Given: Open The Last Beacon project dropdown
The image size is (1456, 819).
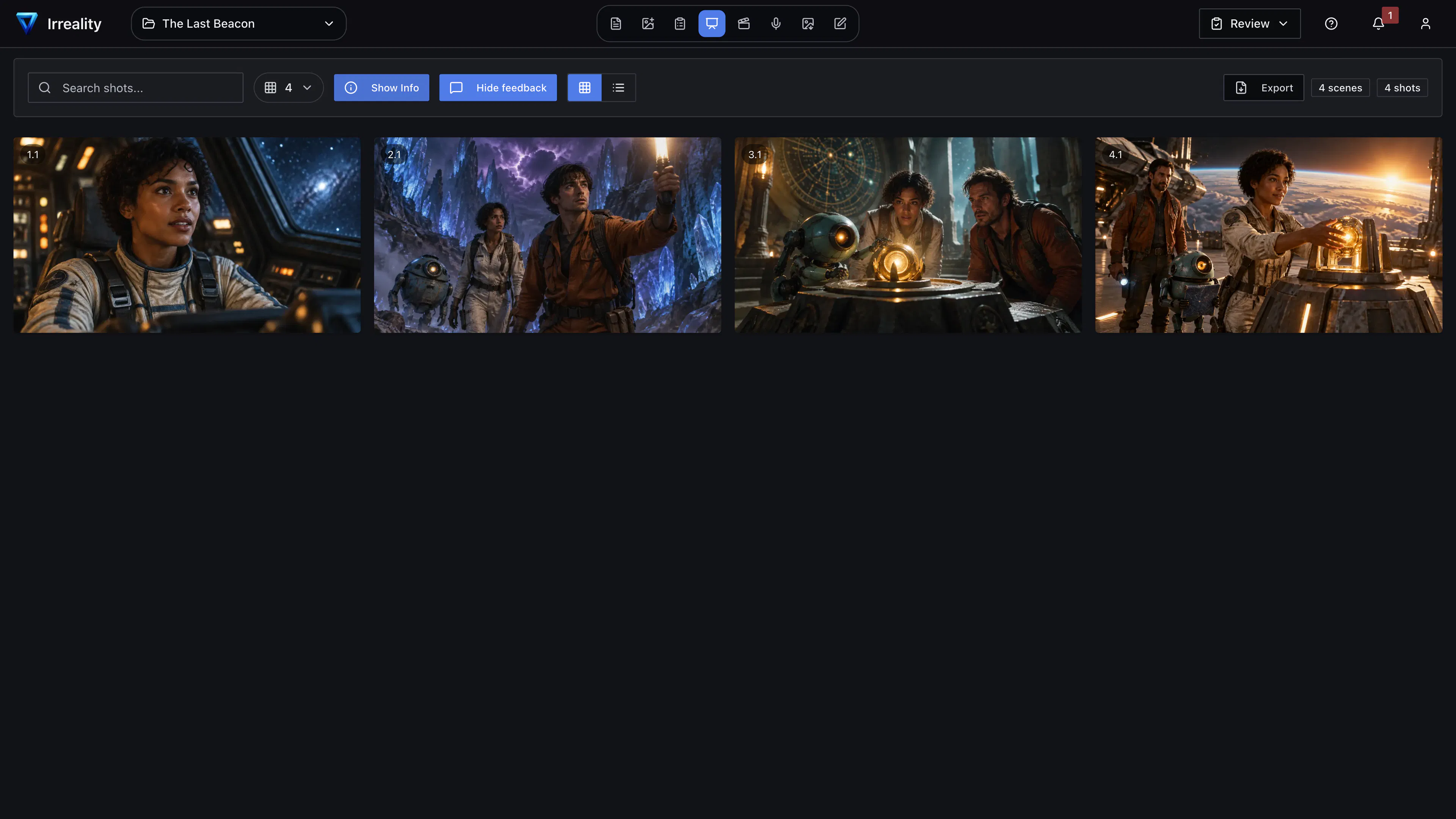Looking at the screenshot, I should coord(238,24).
